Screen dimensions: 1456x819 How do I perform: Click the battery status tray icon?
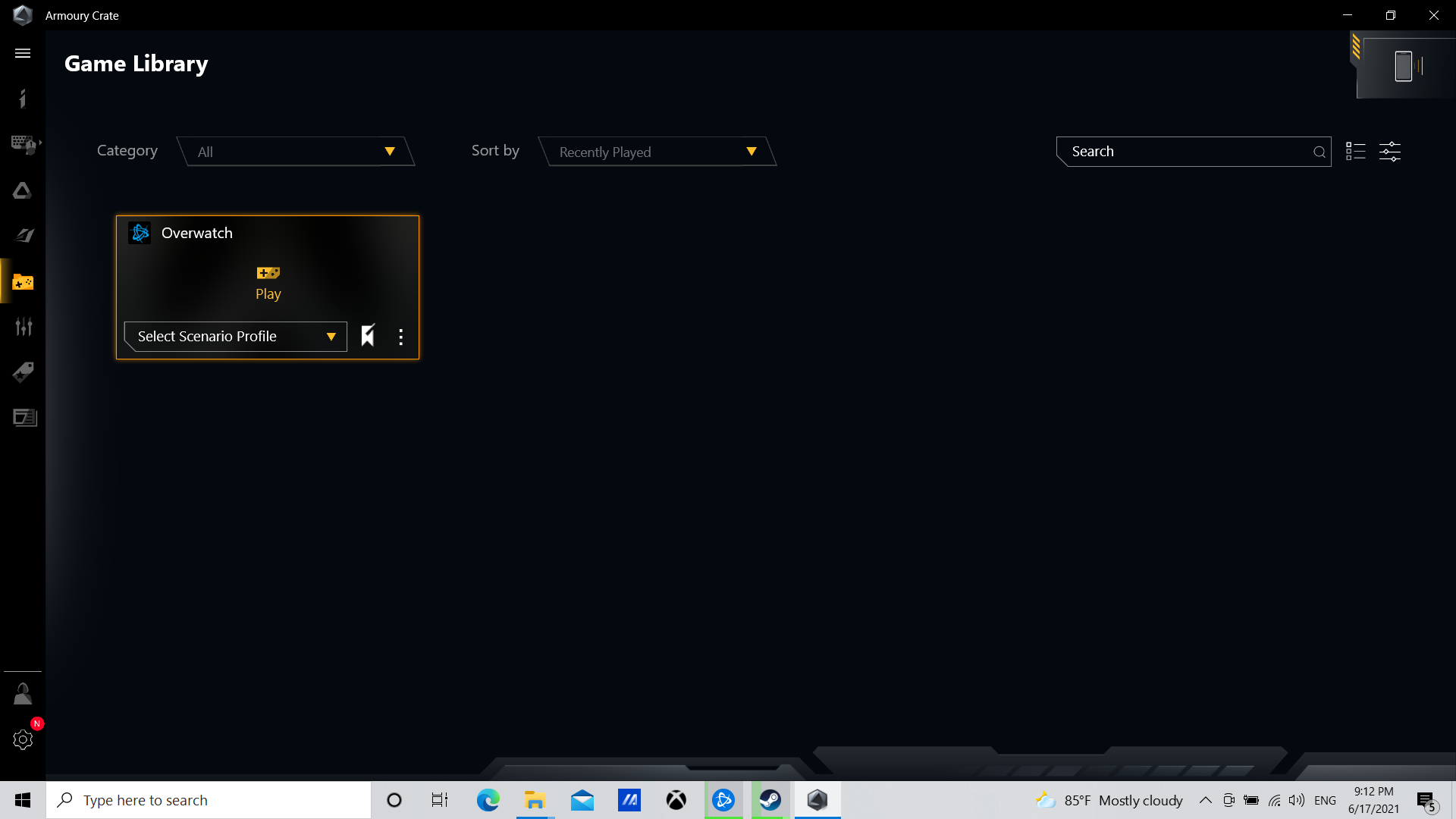[1251, 800]
